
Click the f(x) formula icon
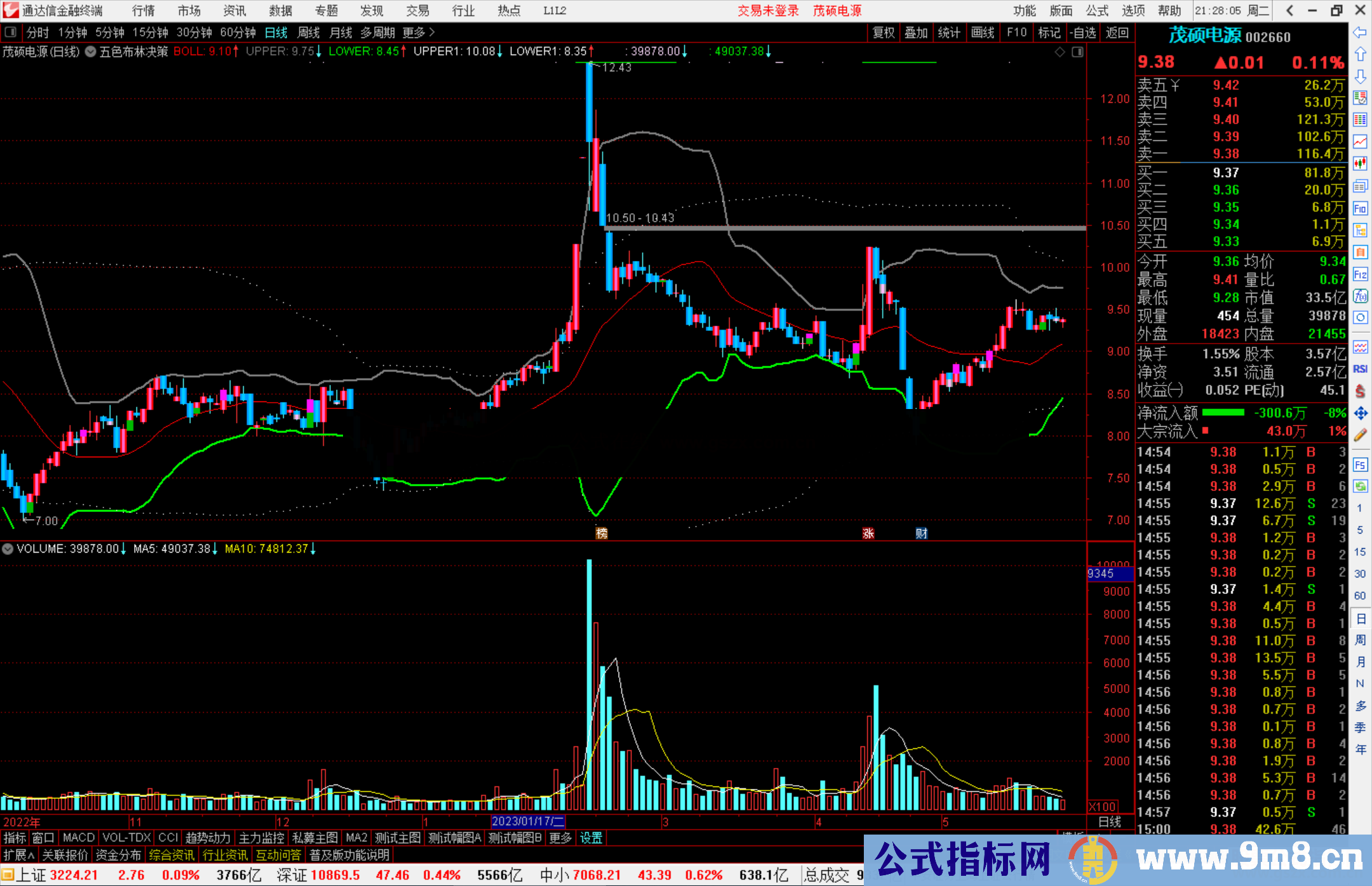click(x=1360, y=297)
